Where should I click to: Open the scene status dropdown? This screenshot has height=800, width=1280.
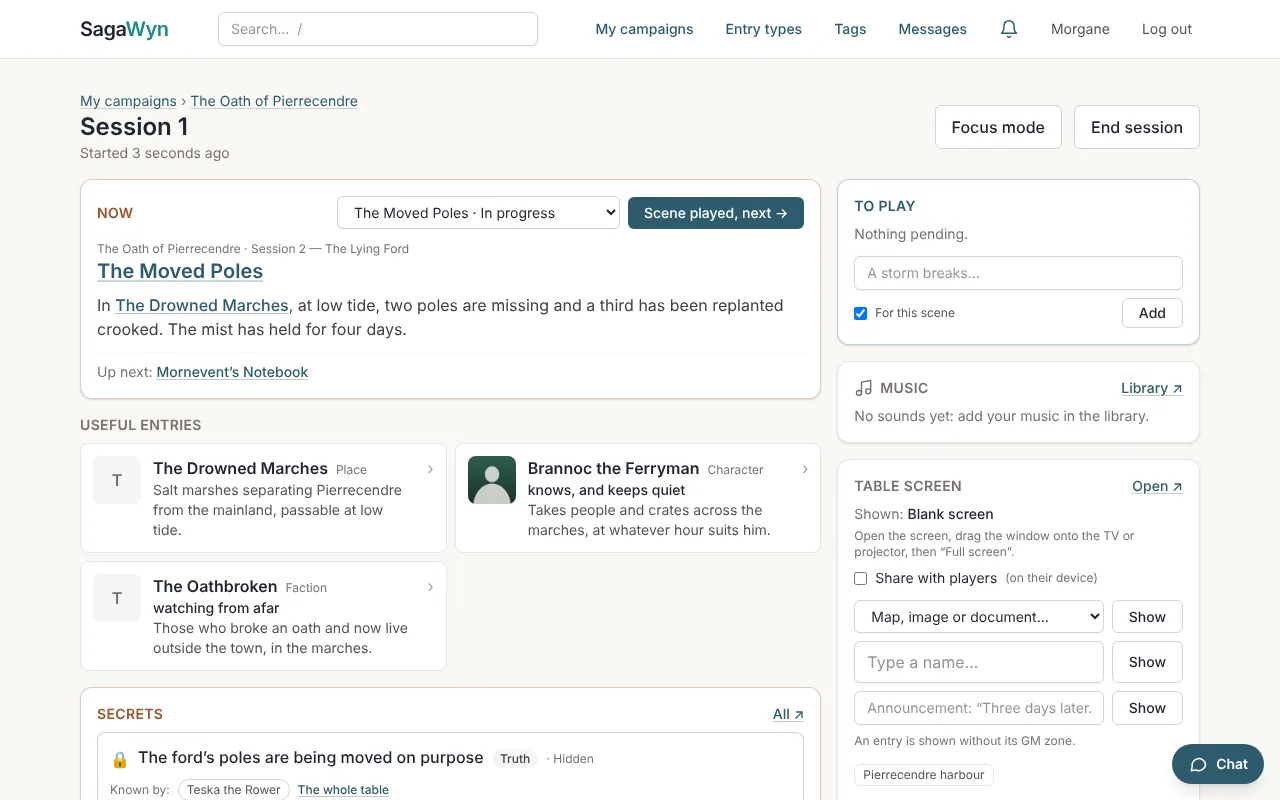(478, 213)
